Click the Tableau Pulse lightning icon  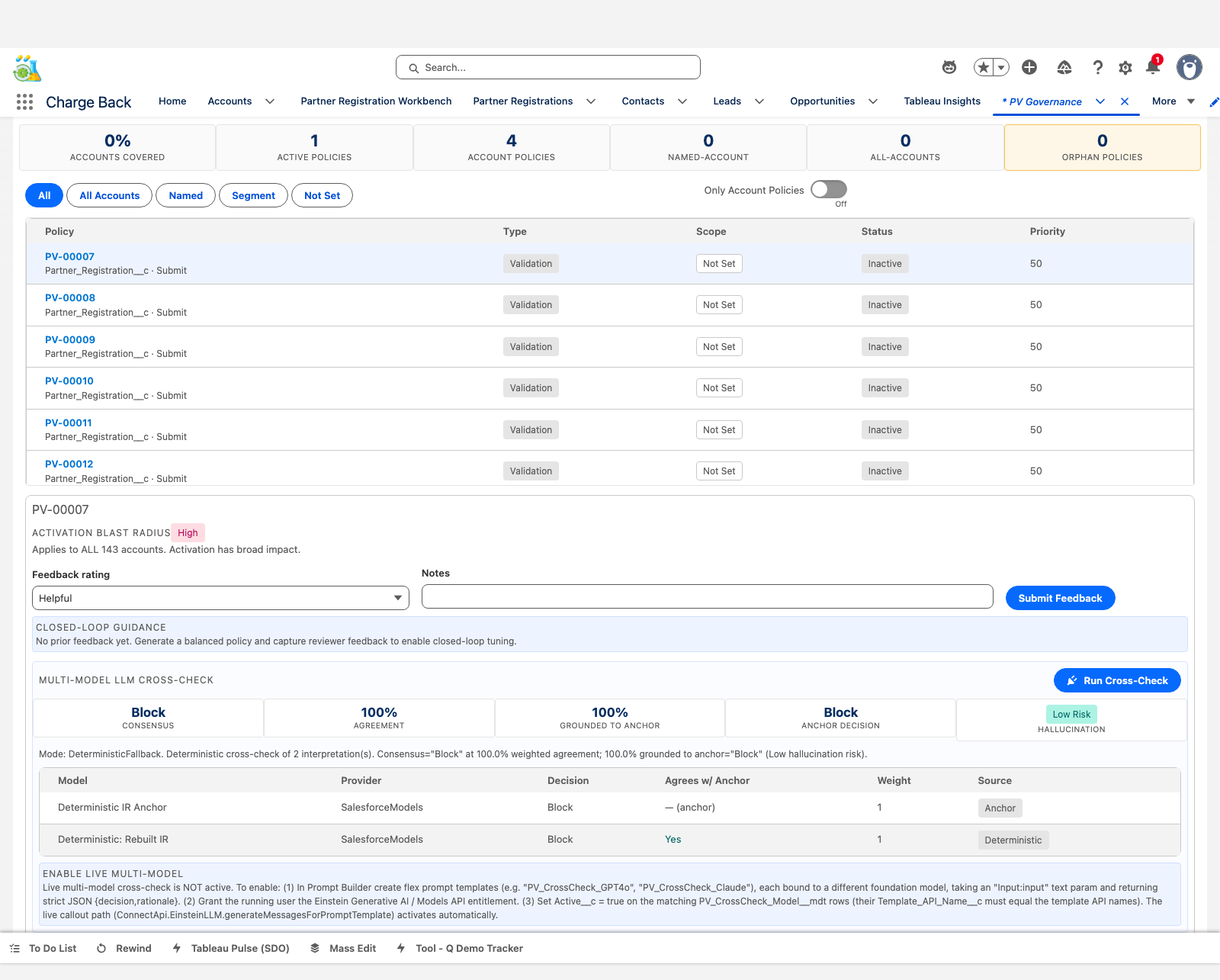[177, 948]
